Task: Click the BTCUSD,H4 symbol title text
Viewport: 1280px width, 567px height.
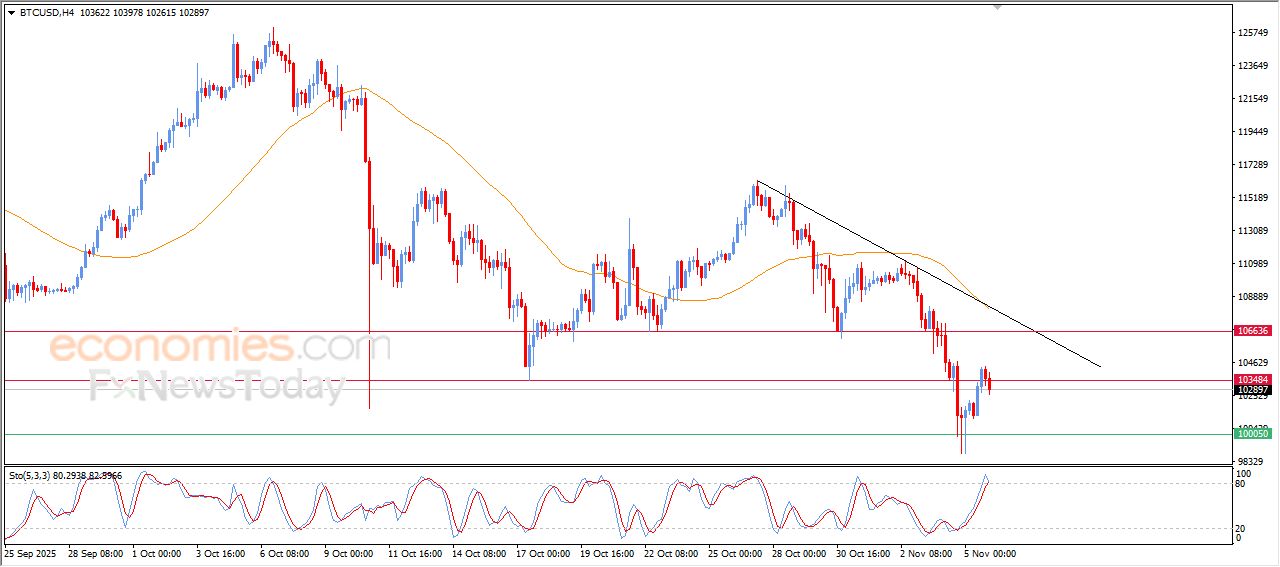Action: click(46, 12)
